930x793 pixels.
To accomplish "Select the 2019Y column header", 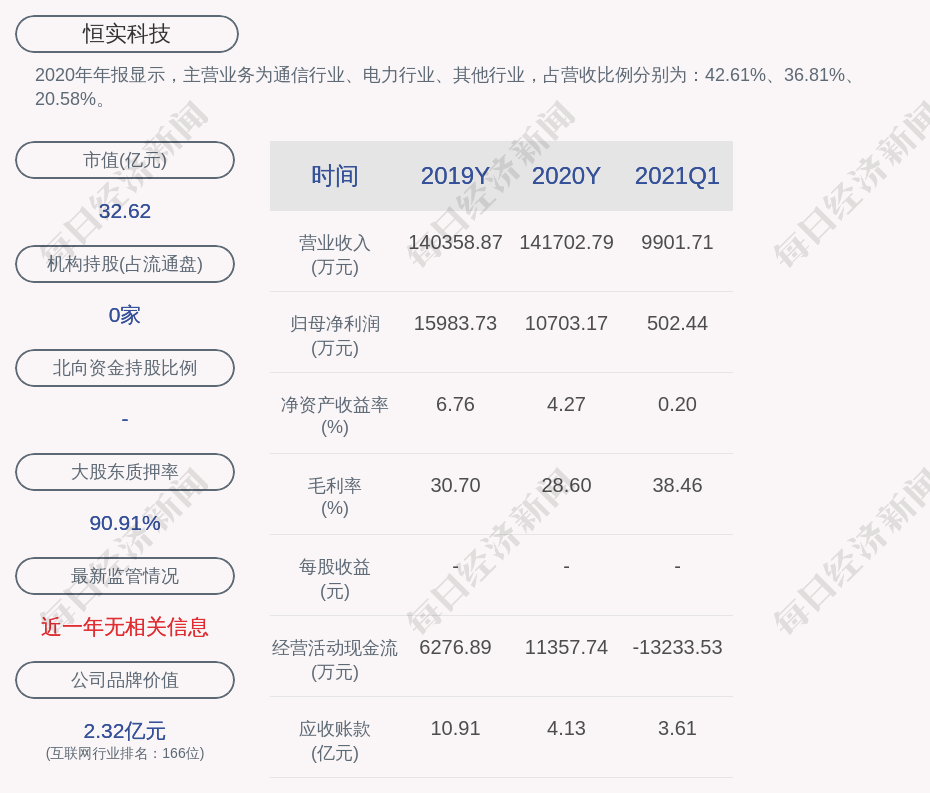I will tap(455, 176).
